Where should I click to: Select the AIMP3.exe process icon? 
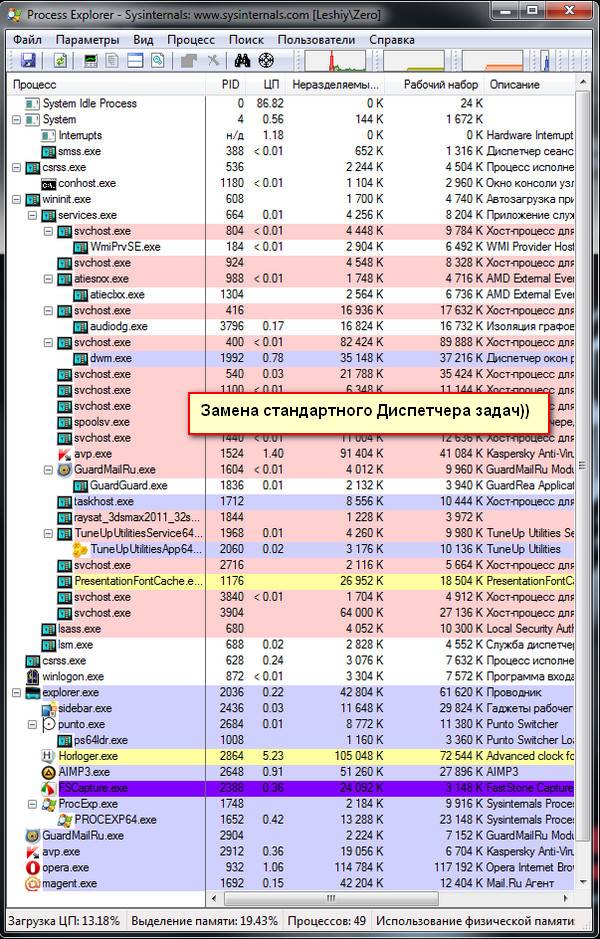(48, 772)
